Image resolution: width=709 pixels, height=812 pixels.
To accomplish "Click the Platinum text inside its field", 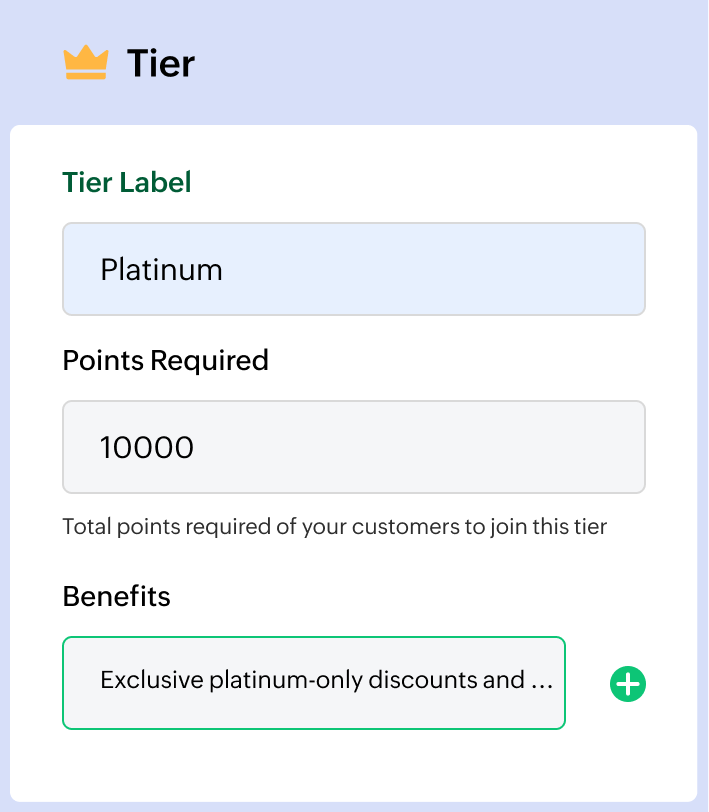I will 160,268.
